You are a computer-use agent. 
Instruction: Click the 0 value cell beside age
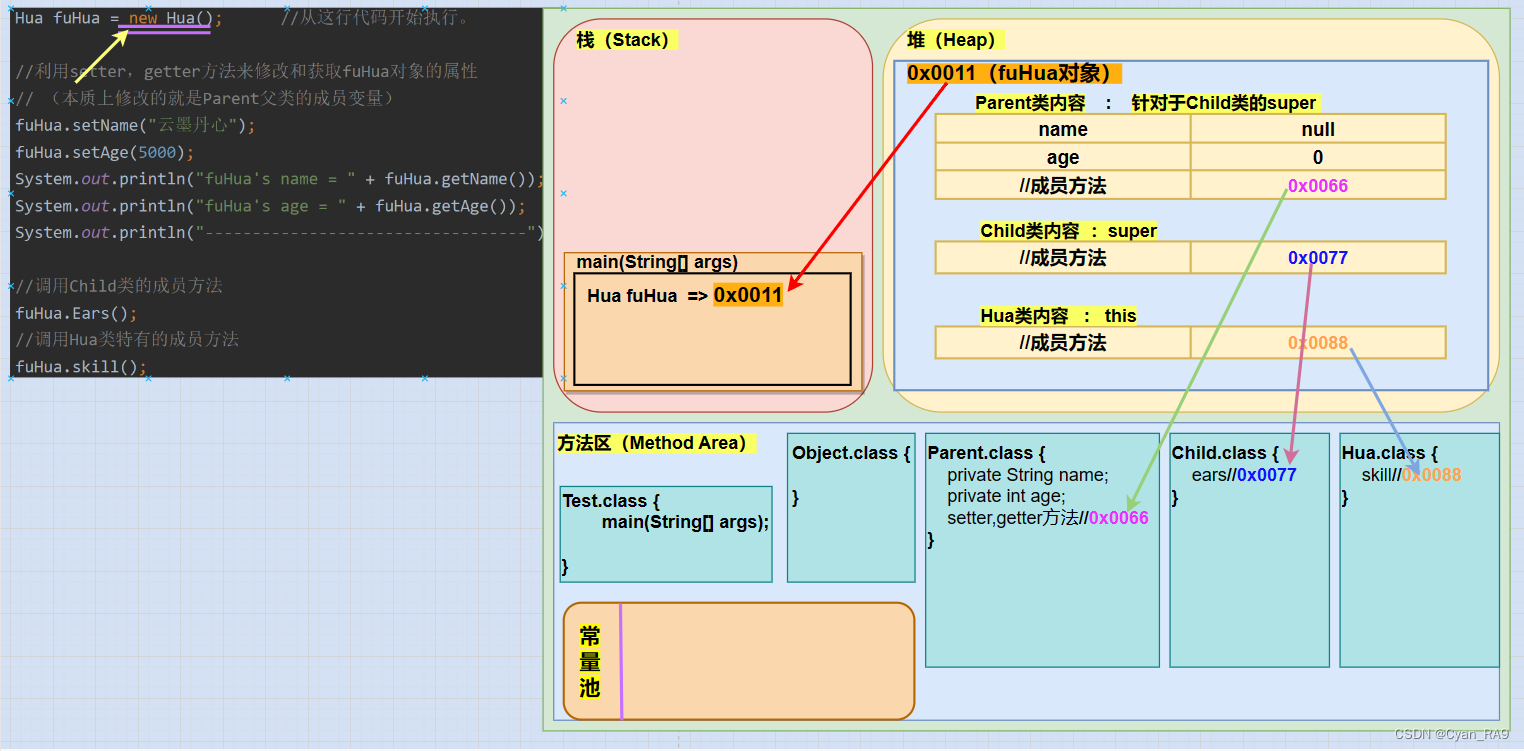pos(1318,157)
